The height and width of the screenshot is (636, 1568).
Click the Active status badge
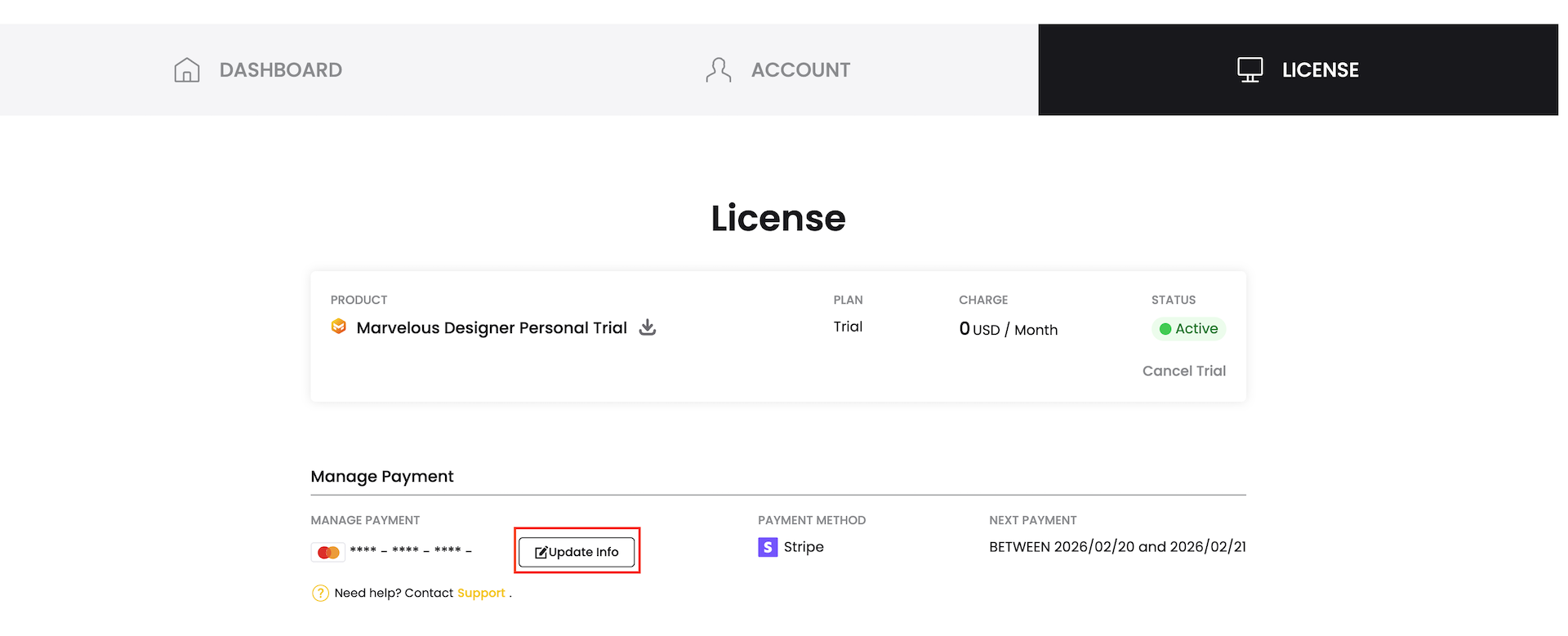tap(1189, 329)
